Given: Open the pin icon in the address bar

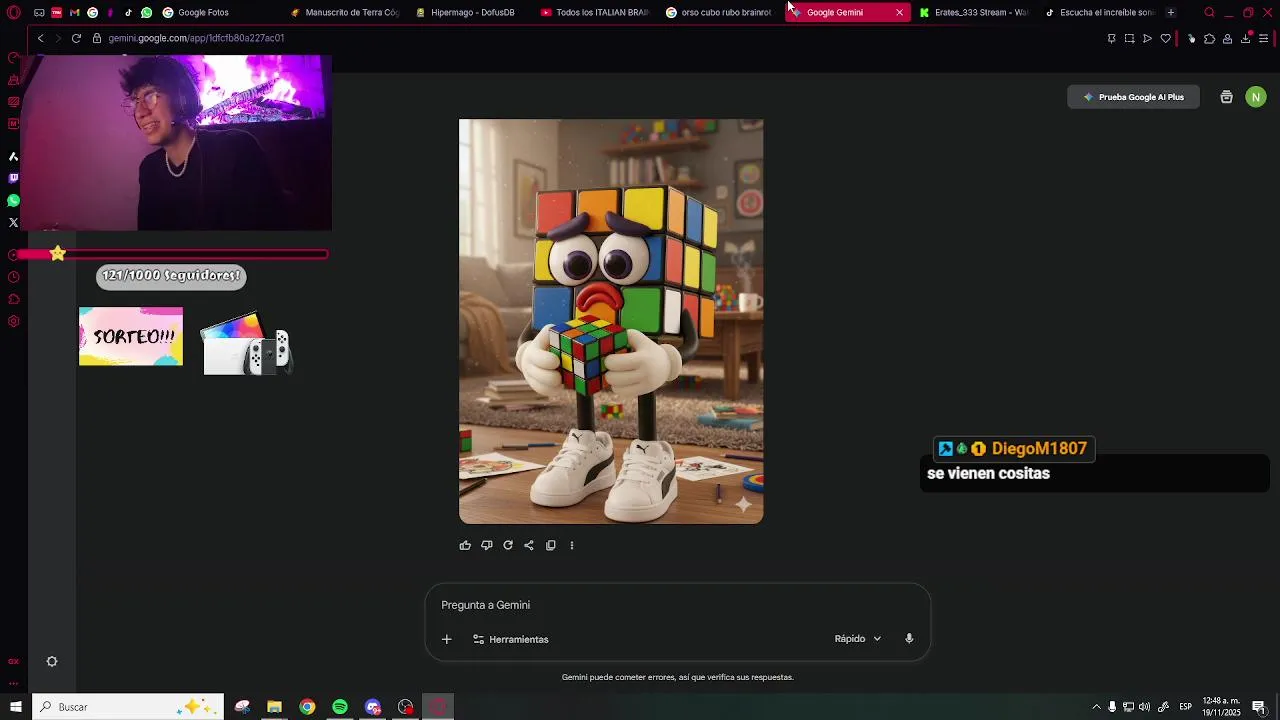Looking at the screenshot, I should [x=1111, y=38].
